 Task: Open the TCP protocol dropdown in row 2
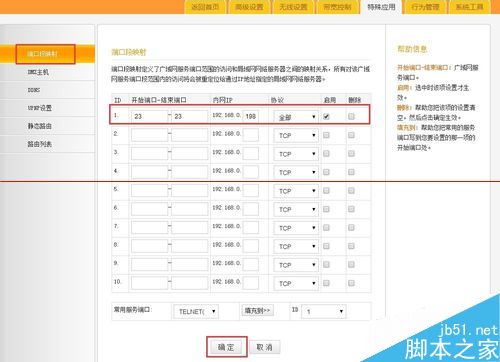point(296,135)
